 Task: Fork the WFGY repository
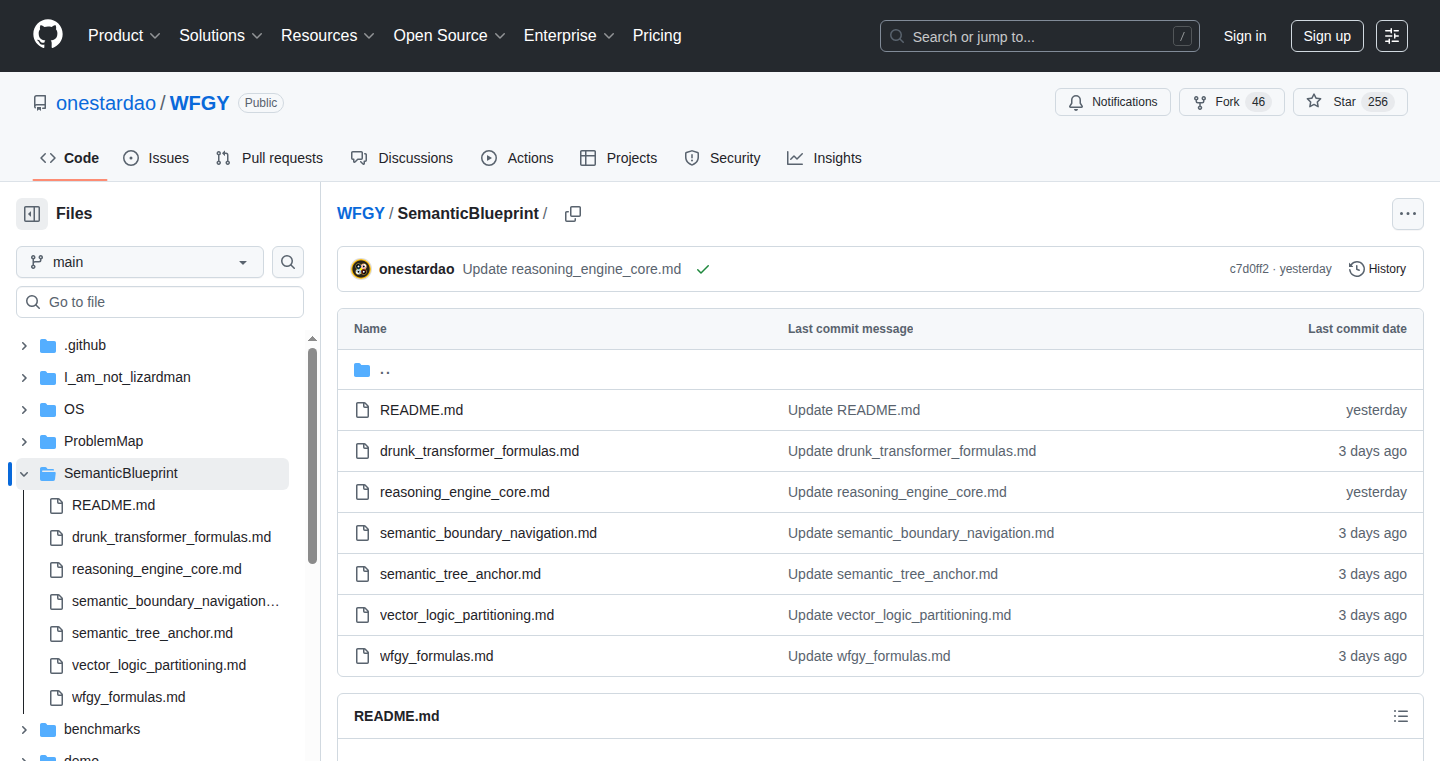(x=1232, y=102)
